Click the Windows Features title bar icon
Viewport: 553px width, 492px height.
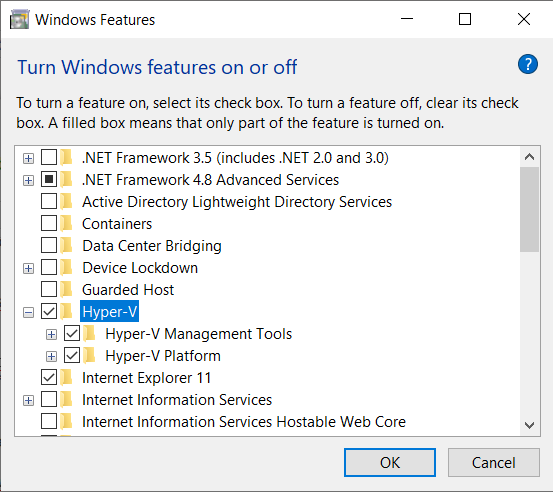pyautogui.click(x=19, y=20)
